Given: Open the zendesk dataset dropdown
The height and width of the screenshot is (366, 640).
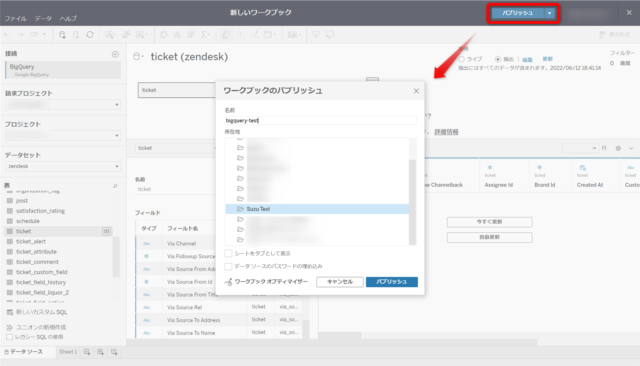Looking at the screenshot, I should point(63,166).
